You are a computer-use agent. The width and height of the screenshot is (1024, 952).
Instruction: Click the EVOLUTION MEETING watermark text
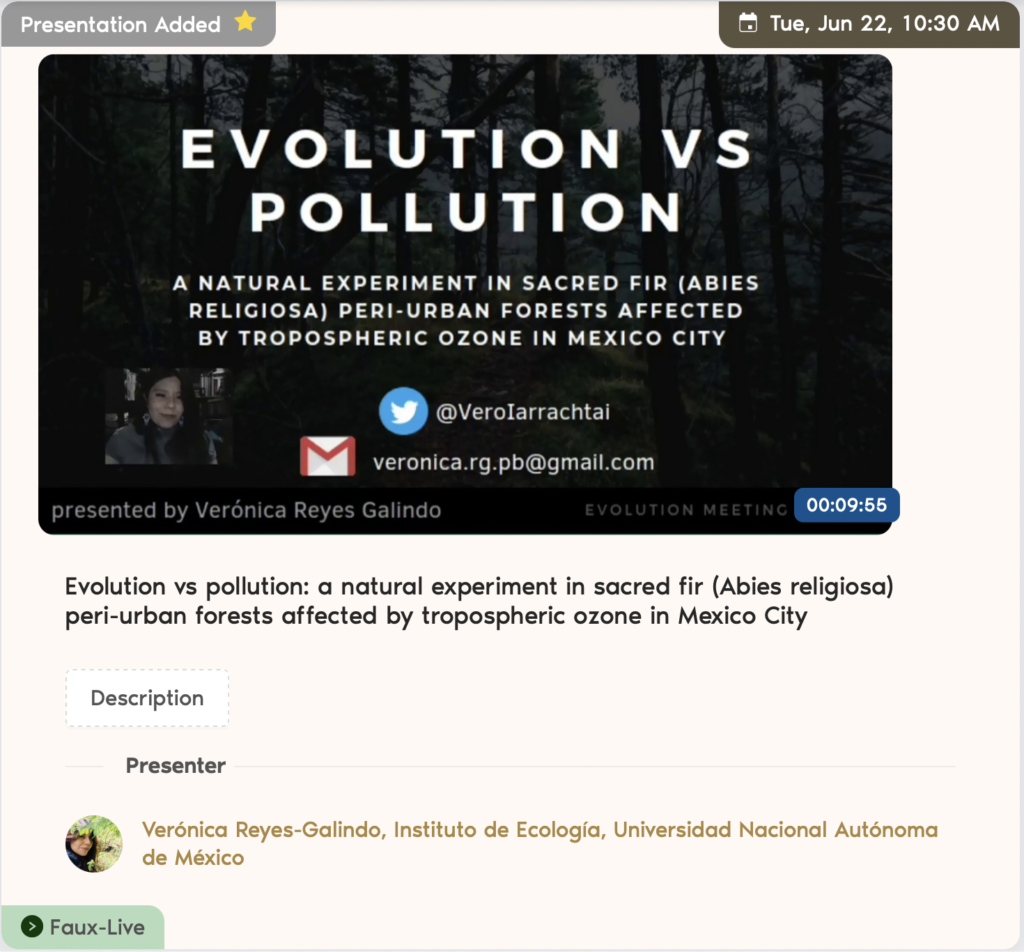point(686,510)
